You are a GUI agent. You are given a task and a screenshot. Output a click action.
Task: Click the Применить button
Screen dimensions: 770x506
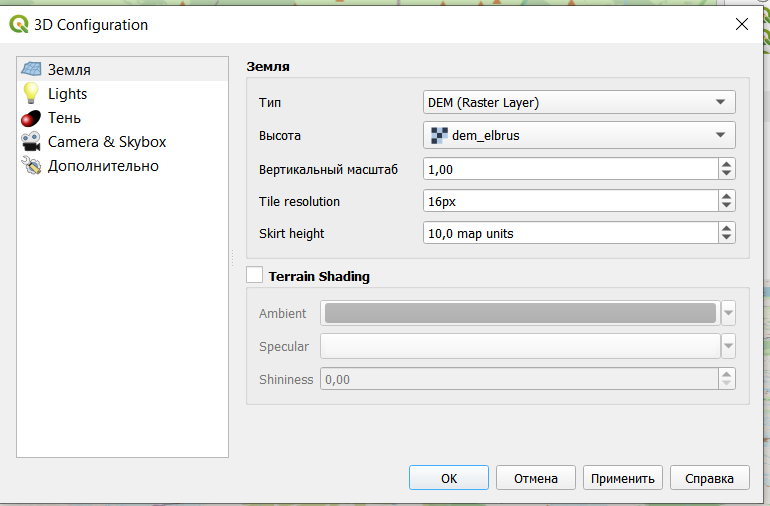[622, 478]
